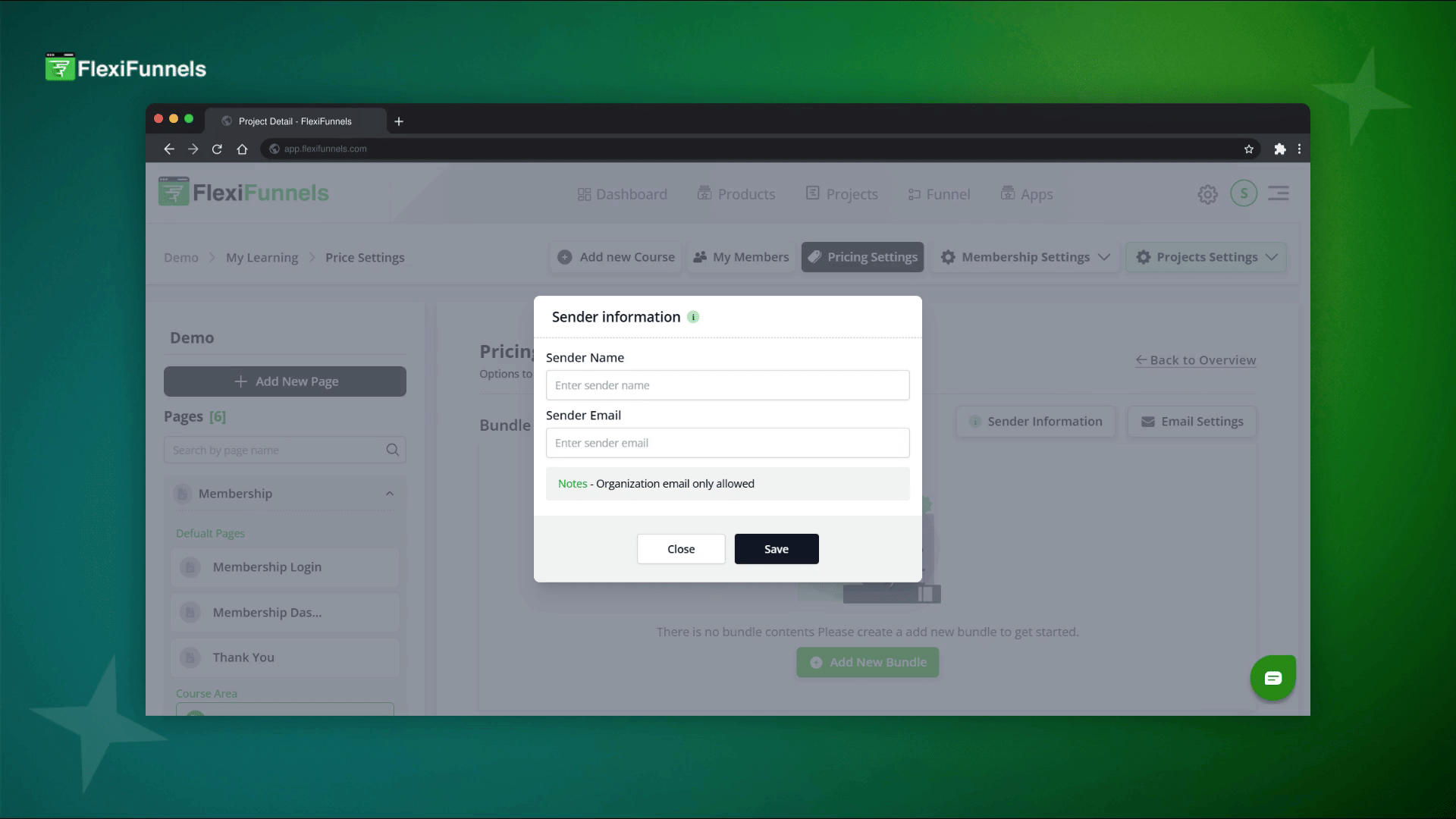The image size is (1456, 819).
Task: Open the chat support widget
Action: pos(1272,678)
